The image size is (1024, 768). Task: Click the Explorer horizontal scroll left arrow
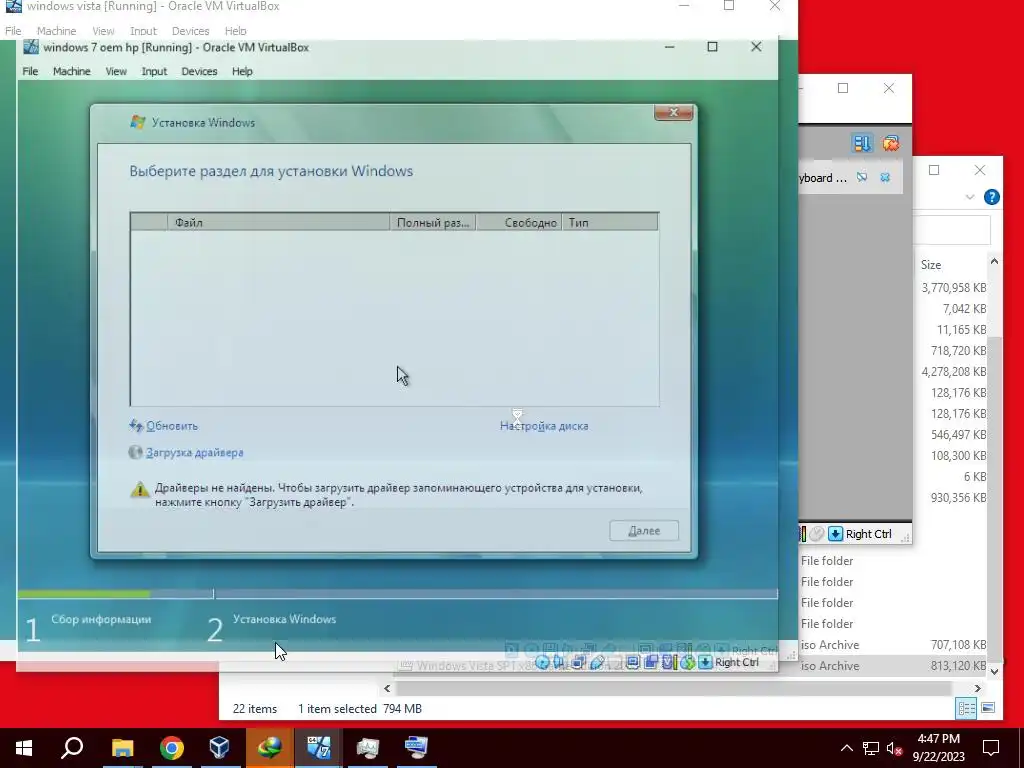[x=387, y=688]
